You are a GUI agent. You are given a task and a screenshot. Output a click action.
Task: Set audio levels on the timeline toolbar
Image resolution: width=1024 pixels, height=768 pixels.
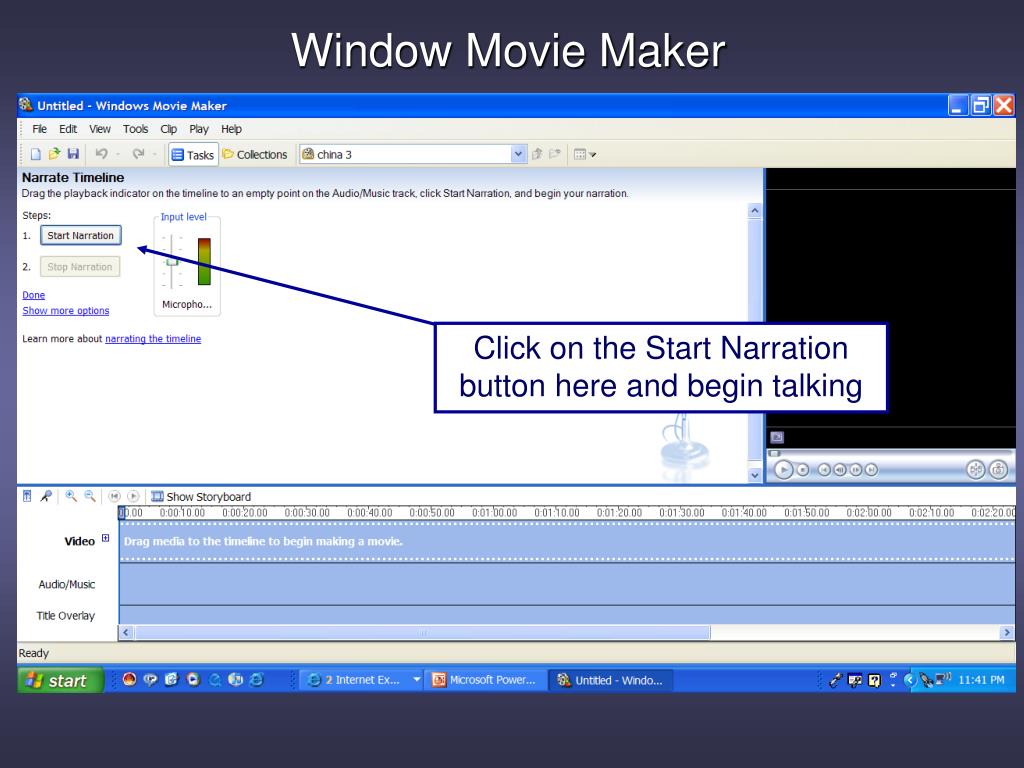click(27, 496)
